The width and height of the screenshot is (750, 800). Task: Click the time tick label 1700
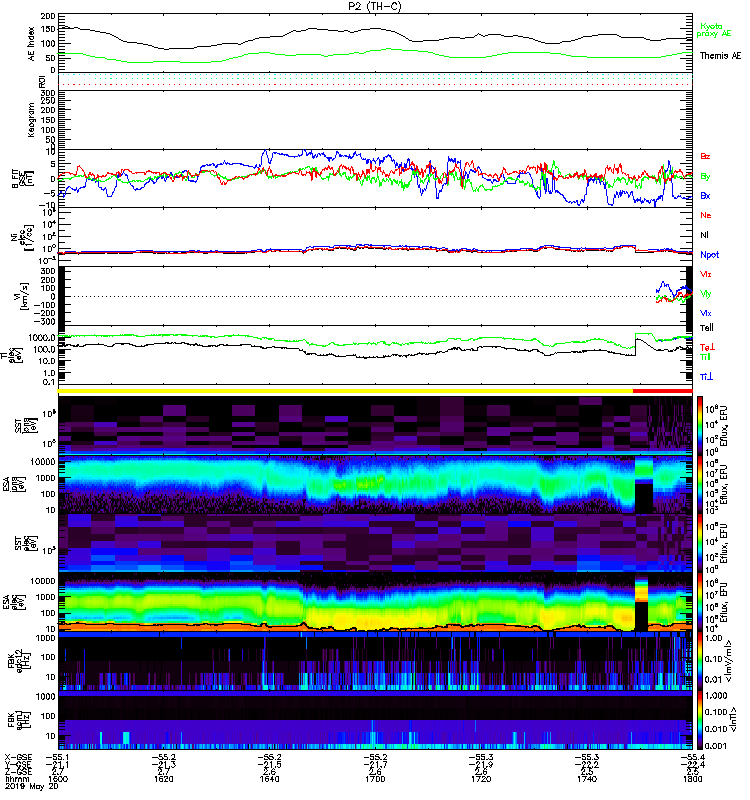375,779
